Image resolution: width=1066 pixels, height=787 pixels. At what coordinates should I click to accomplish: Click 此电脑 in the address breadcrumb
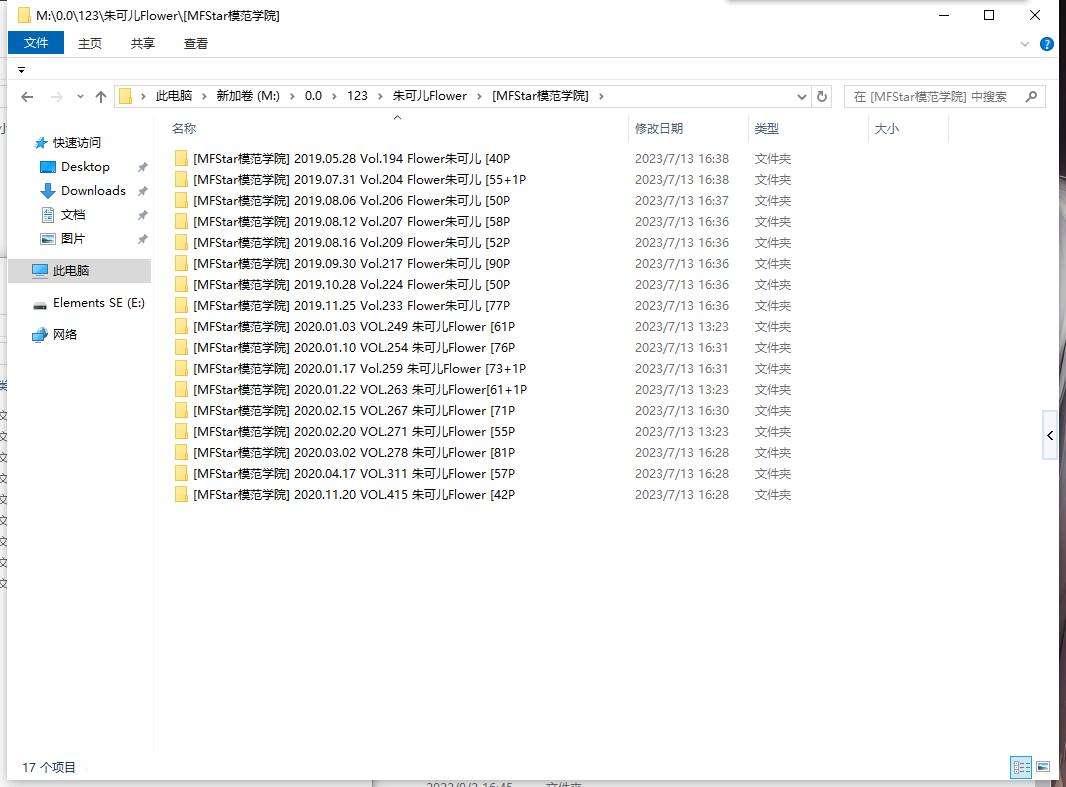(173, 96)
